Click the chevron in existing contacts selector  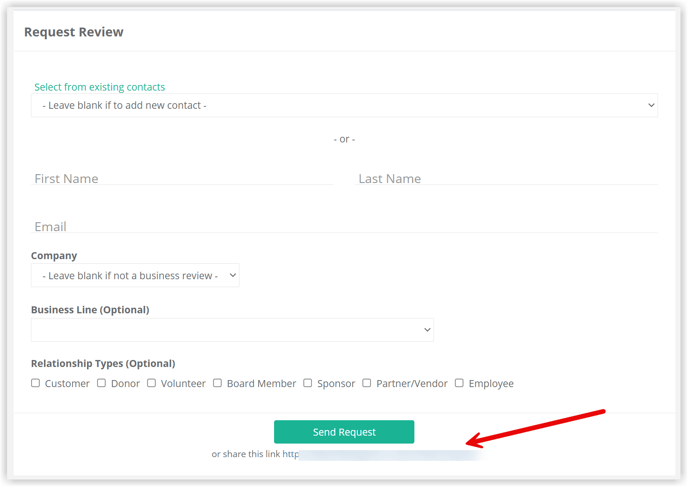(x=651, y=105)
